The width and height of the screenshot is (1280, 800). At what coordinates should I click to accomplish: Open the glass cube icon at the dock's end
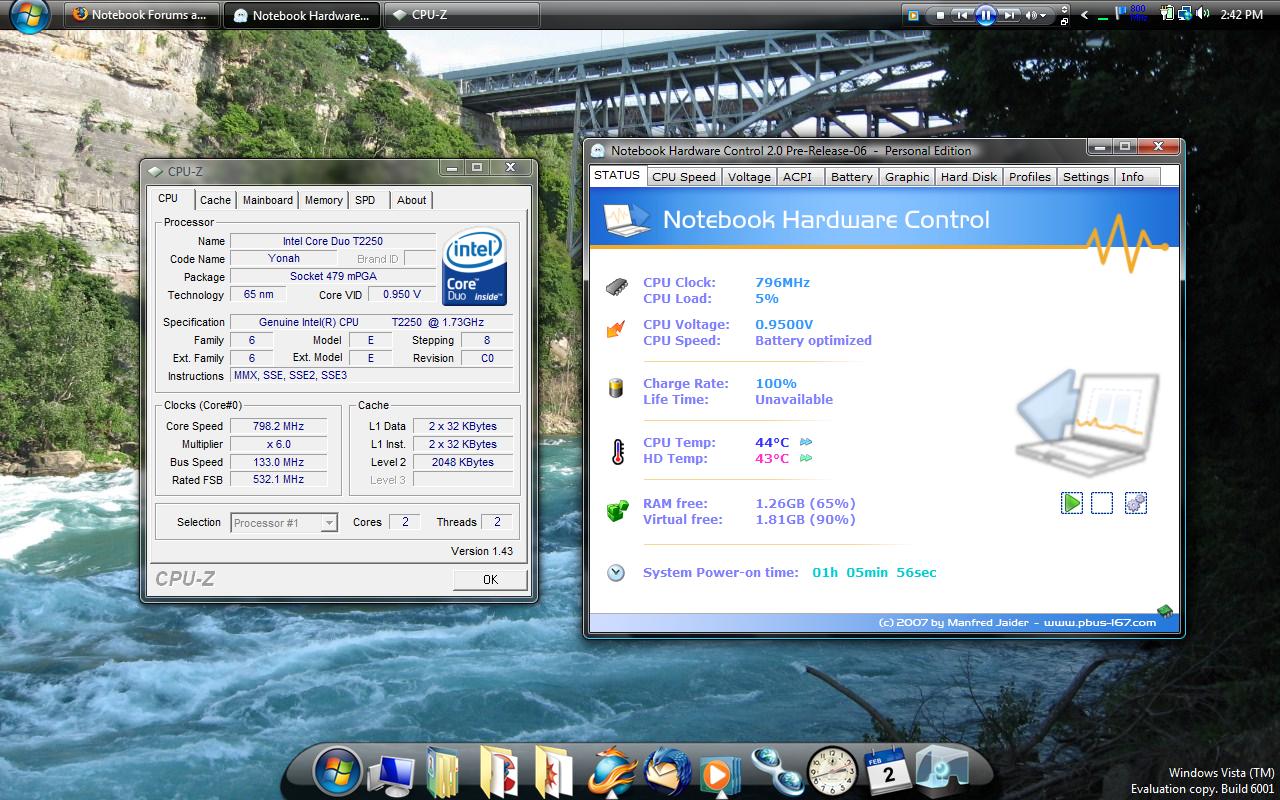941,770
